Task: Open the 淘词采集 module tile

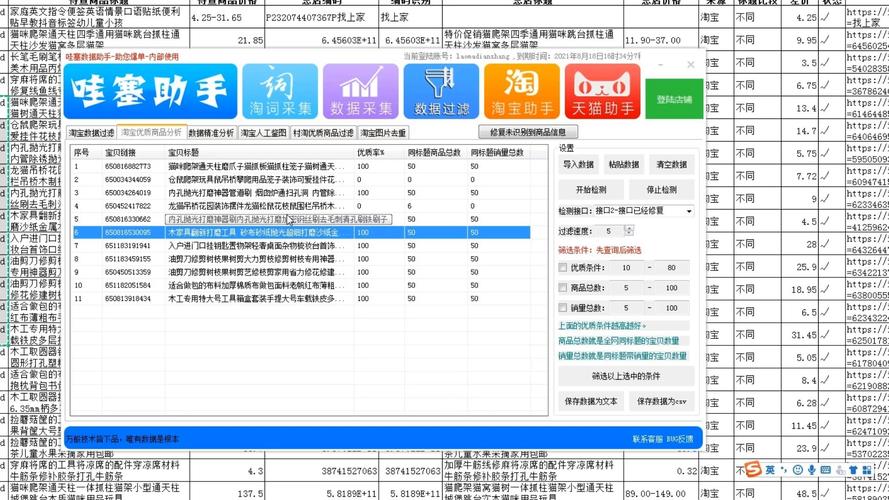Action: point(280,91)
